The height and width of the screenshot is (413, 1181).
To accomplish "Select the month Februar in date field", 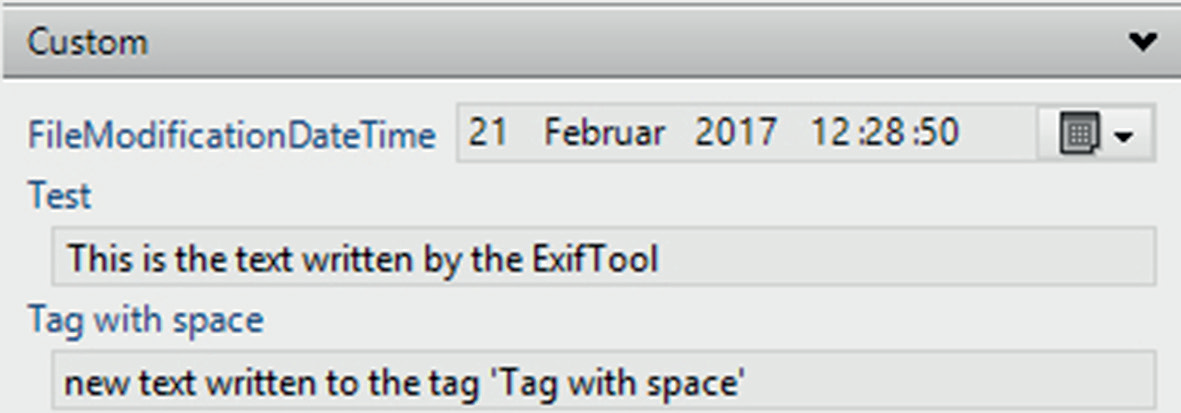I will (604, 133).
